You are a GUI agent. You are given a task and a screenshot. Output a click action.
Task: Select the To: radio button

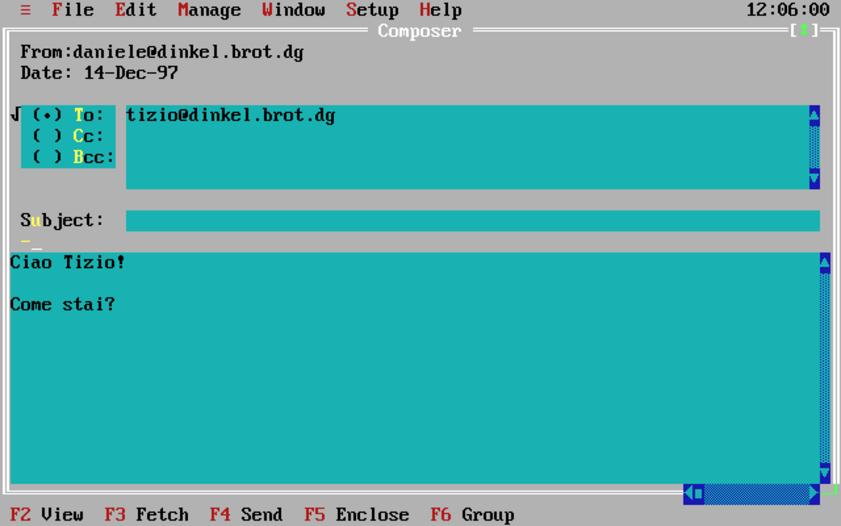47,115
